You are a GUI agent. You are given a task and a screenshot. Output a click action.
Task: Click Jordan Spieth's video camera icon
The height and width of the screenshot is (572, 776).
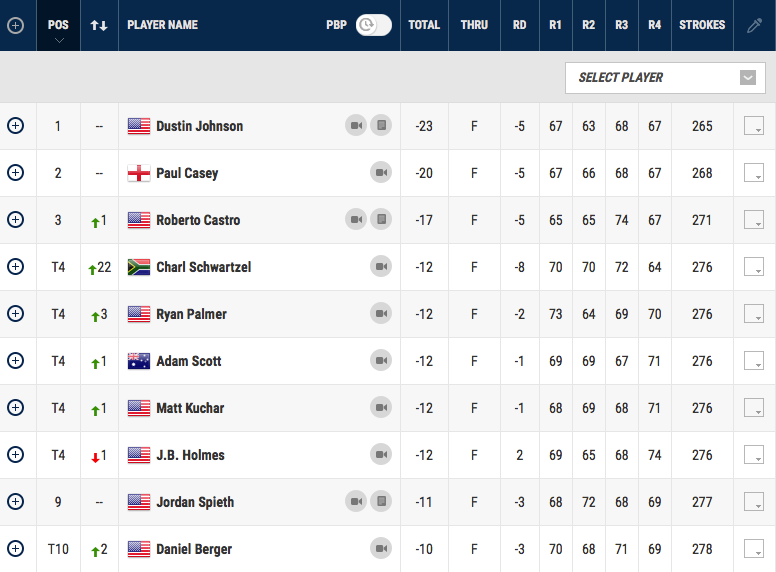point(356,502)
